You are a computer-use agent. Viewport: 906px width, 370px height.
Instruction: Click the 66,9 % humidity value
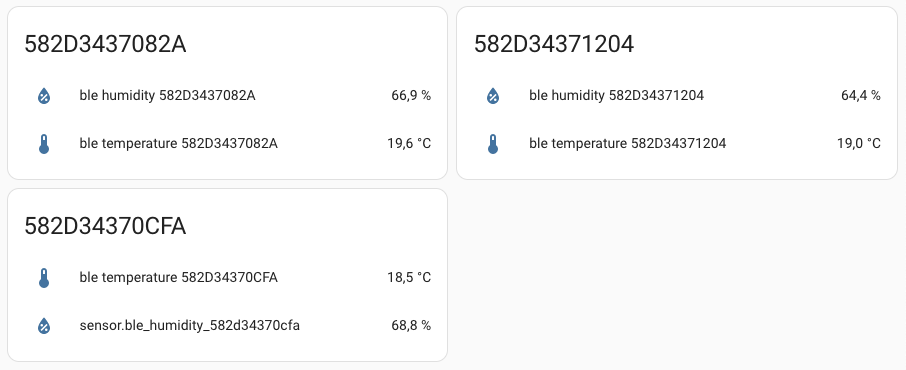click(x=411, y=95)
